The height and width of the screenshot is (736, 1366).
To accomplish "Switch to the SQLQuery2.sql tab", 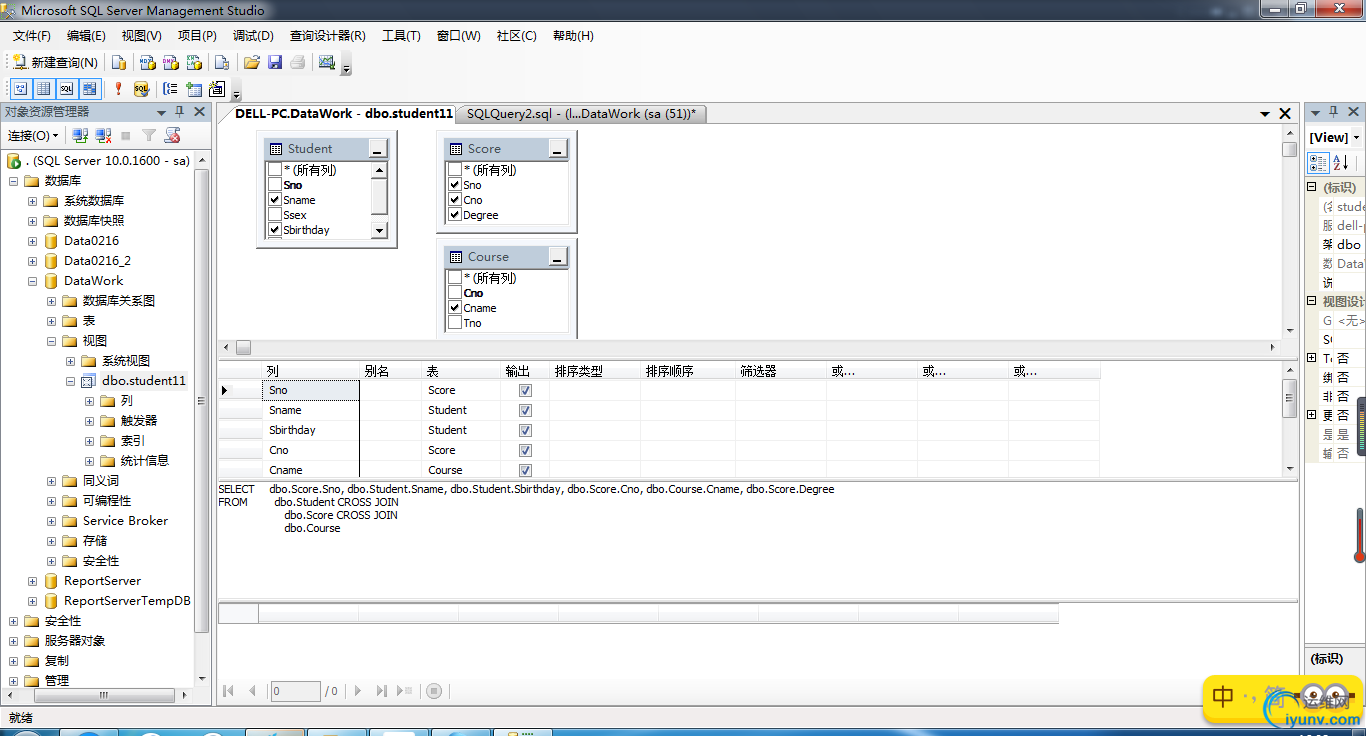I will click(x=581, y=114).
